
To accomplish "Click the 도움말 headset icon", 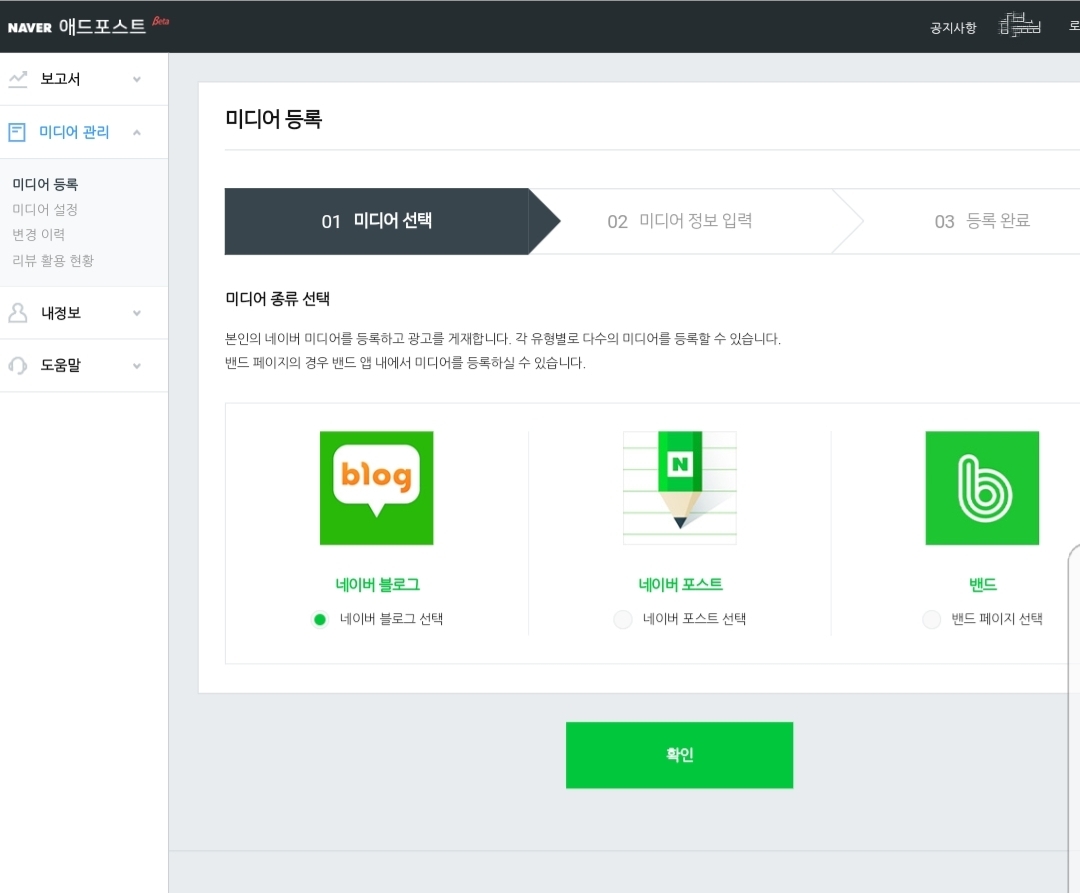I will (x=18, y=366).
